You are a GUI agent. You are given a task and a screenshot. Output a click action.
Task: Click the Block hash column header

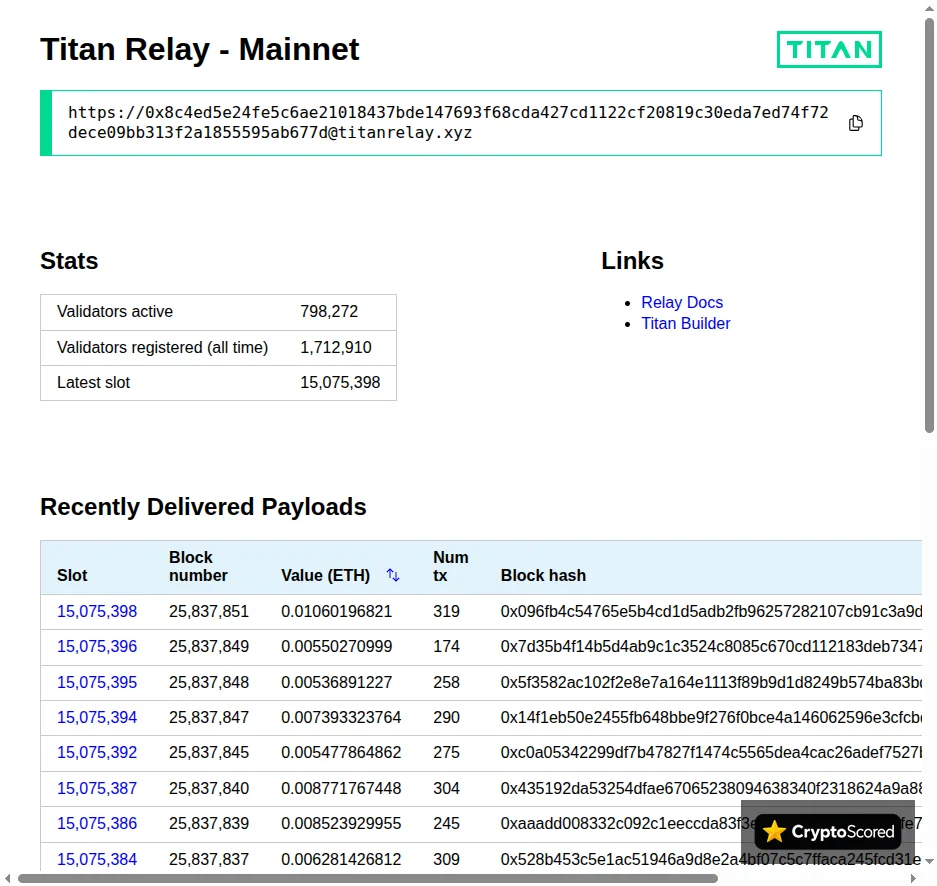coord(543,575)
